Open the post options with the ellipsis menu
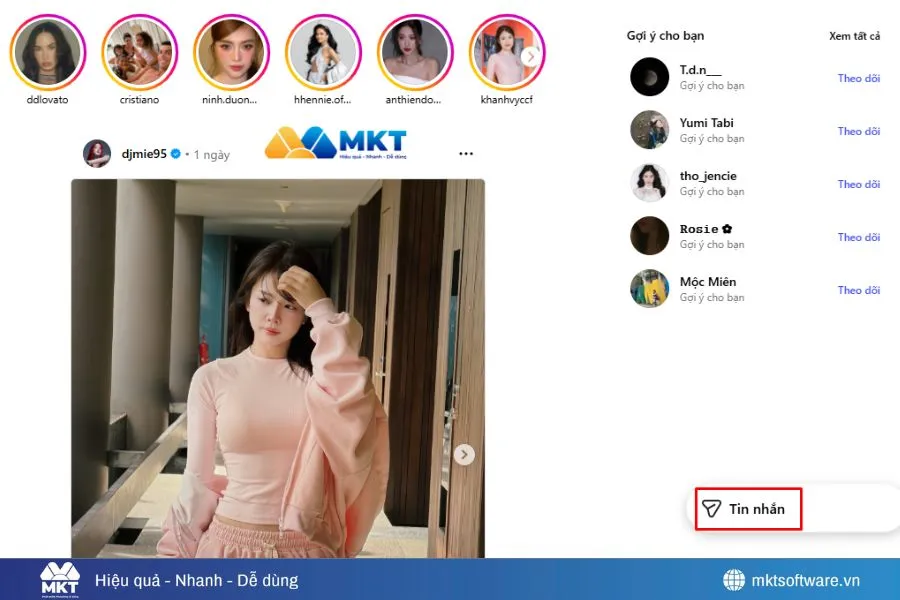Viewport: 900px width, 600px height. click(465, 152)
